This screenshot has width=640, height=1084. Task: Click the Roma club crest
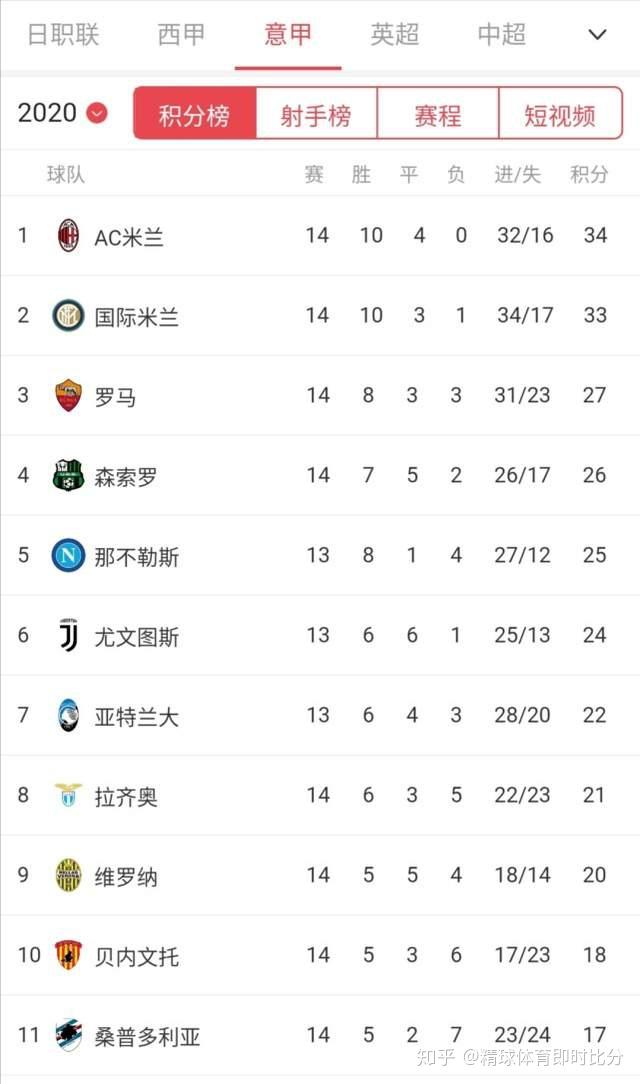[x=68, y=396]
